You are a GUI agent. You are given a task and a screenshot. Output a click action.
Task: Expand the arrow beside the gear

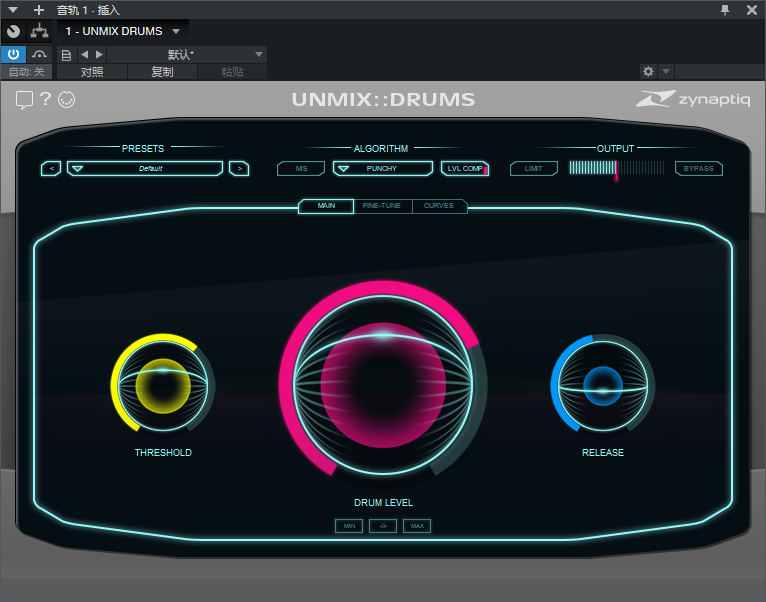point(665,71)
